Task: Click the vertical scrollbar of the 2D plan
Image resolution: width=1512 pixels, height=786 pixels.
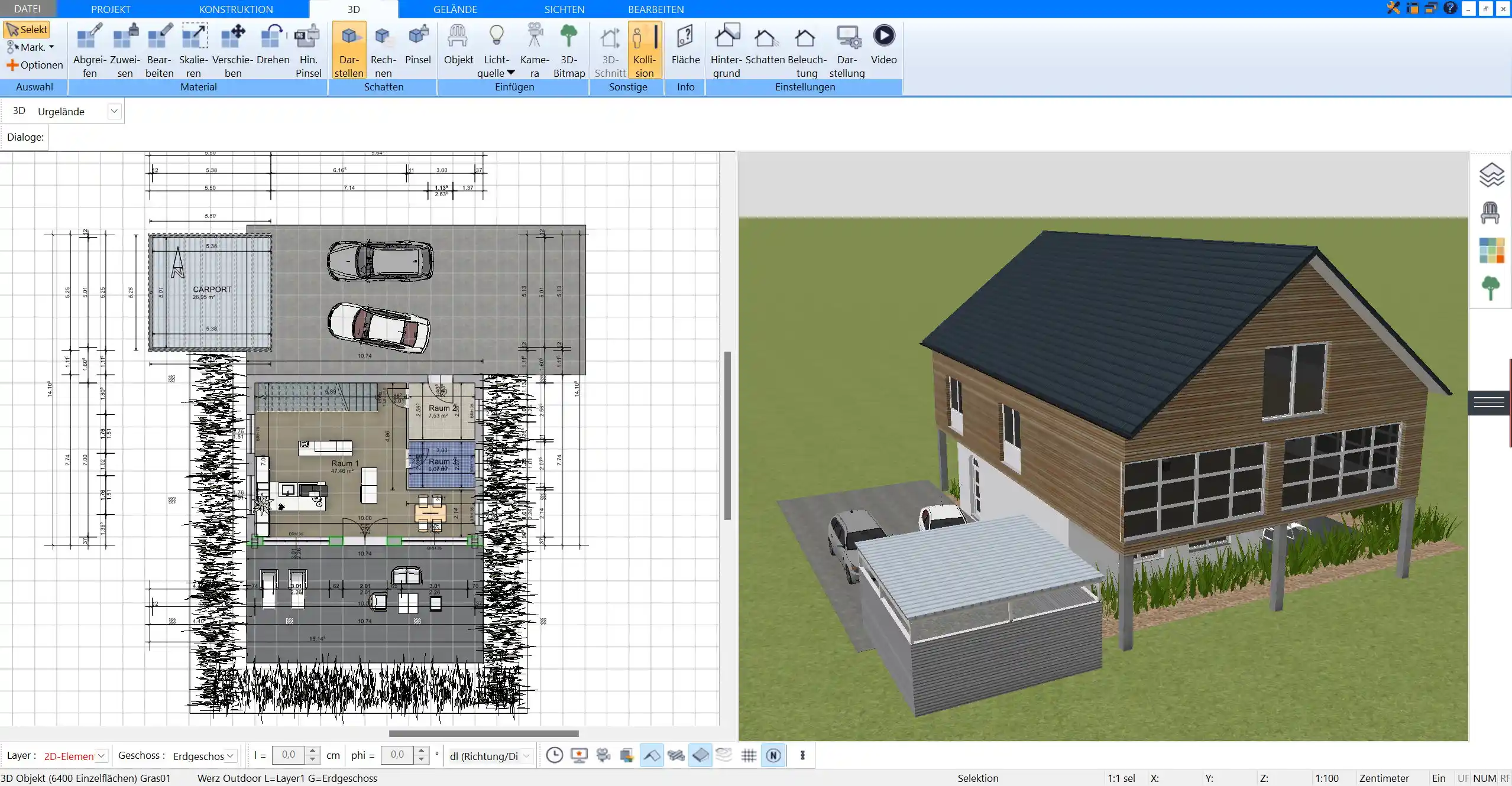Action: pyautogui.click(x=728, y=436)
